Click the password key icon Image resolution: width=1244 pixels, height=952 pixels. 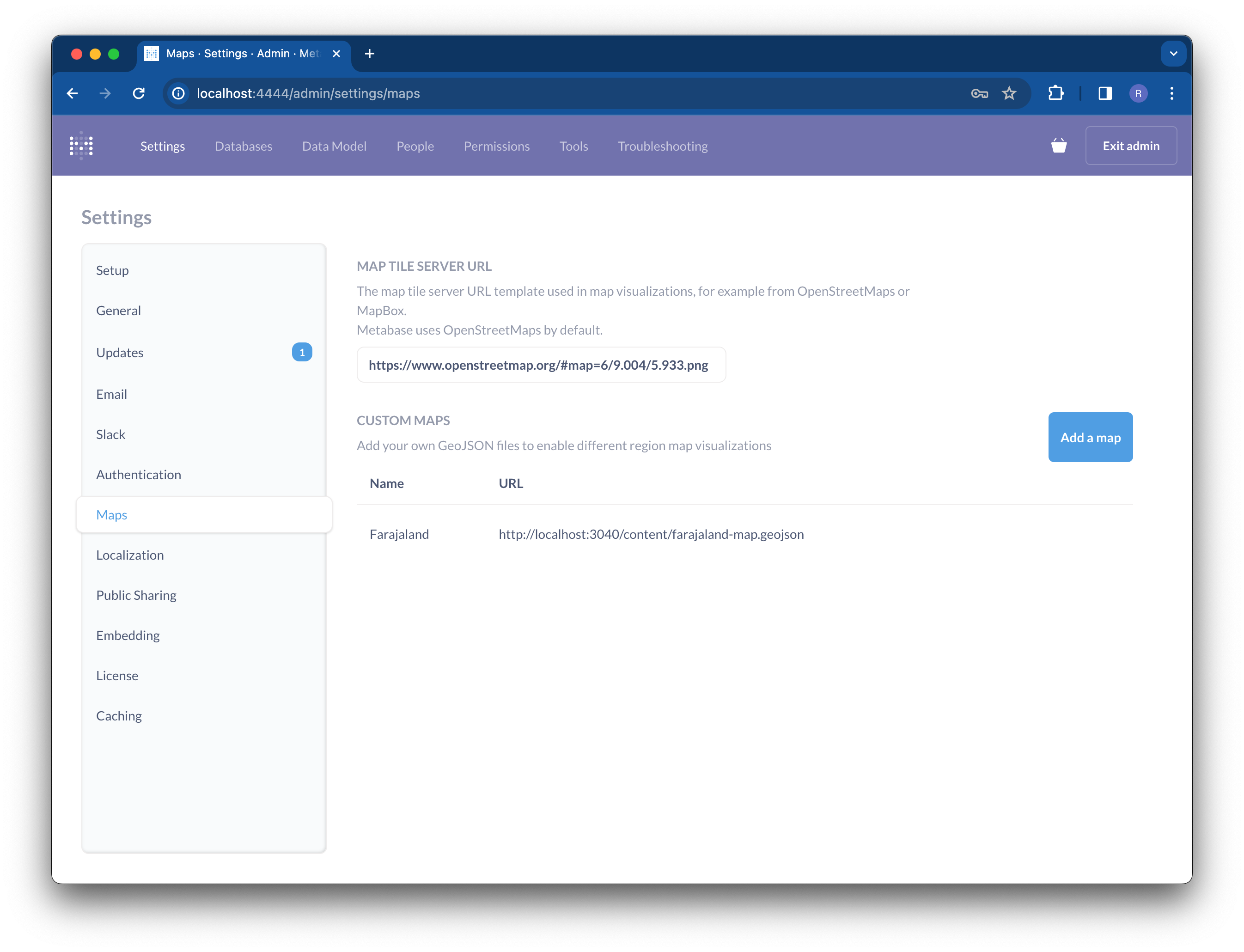point(979,93)
